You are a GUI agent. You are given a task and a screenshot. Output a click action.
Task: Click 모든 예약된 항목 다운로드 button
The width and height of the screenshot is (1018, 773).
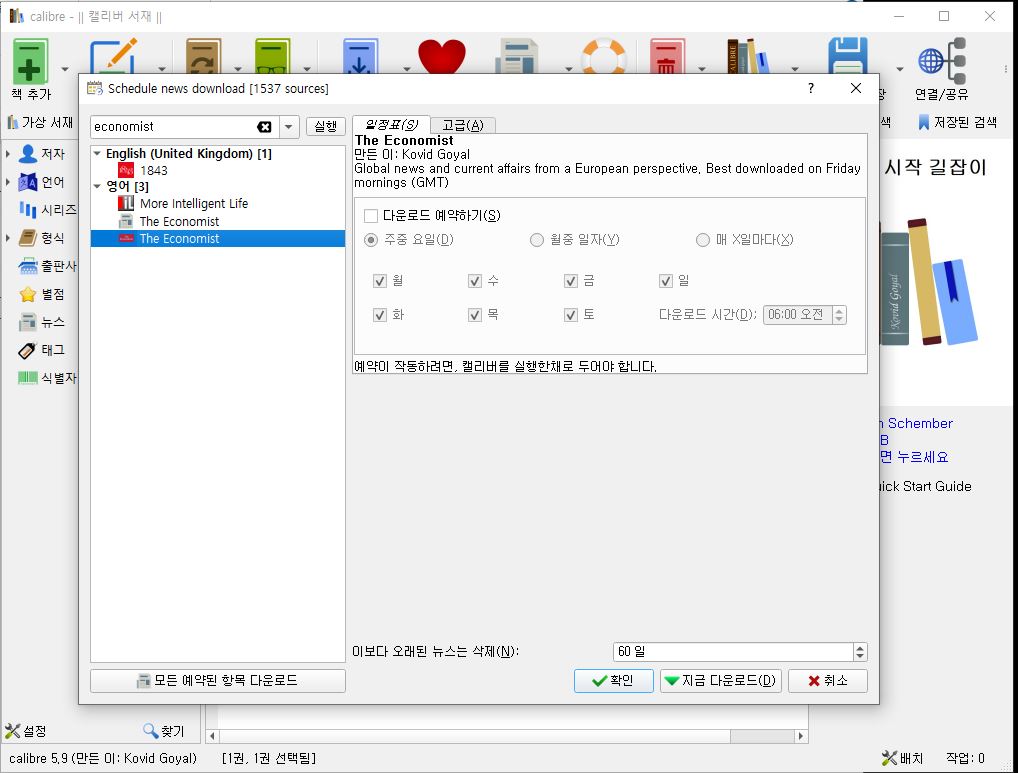click(x=217, y=680)
